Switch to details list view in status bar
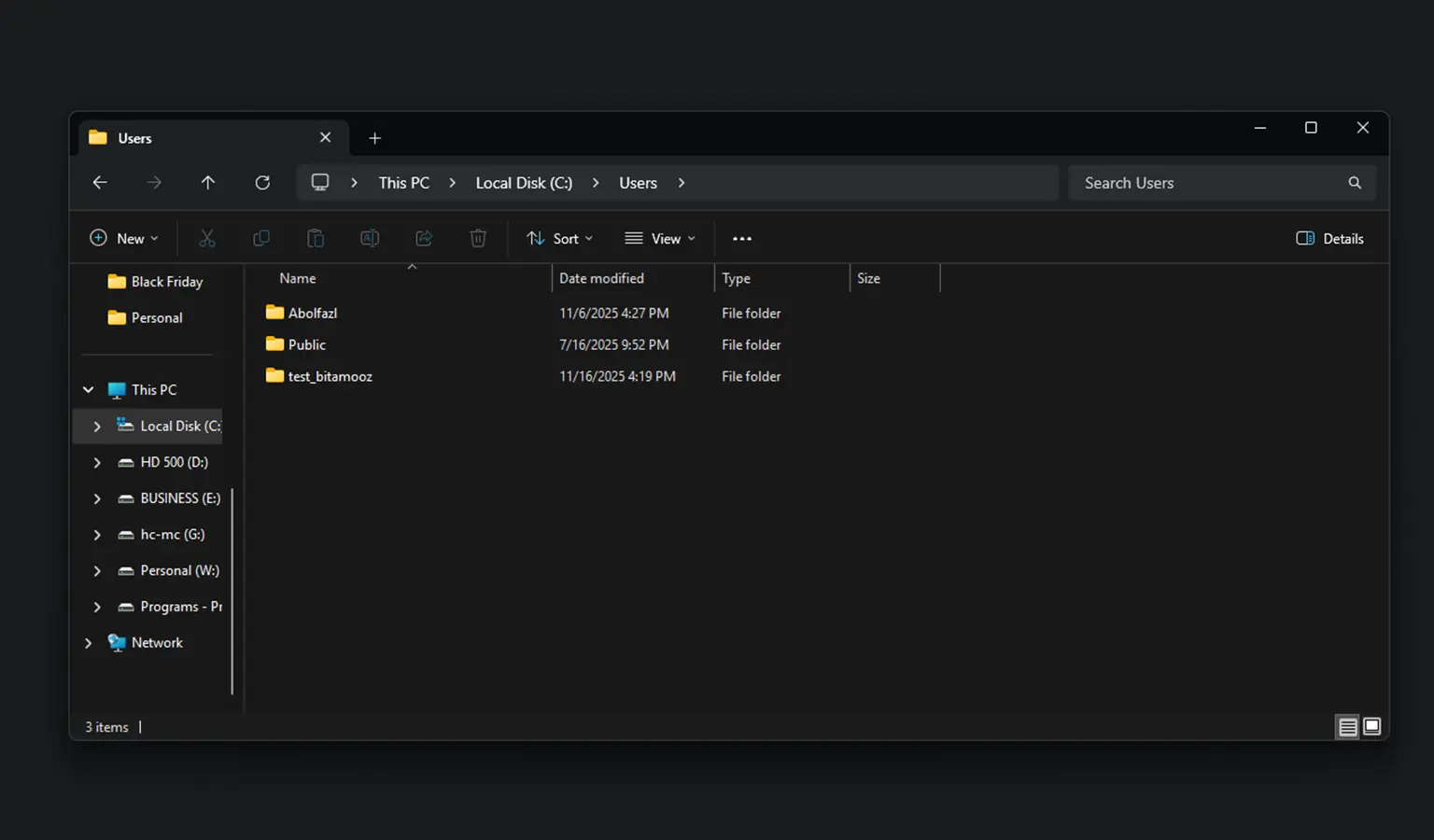Viewport: 1434px width, 840px height. [x=1347, y=726]
